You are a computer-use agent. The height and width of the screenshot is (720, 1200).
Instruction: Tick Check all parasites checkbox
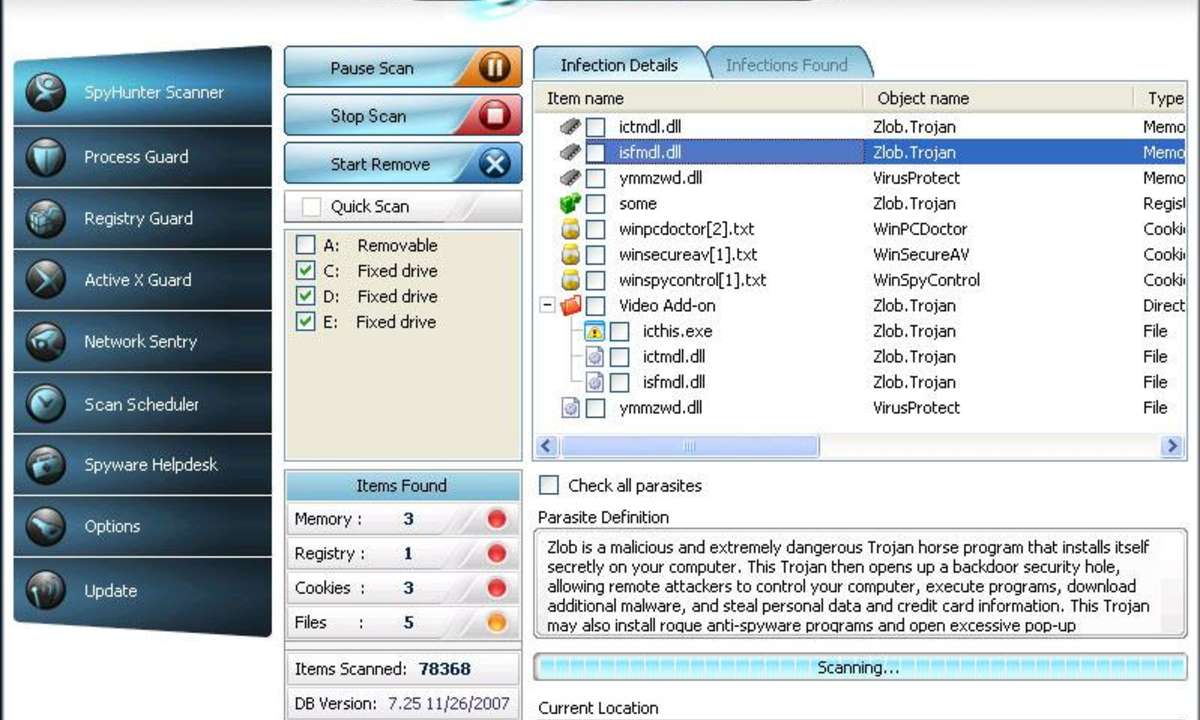click(549, 485)
